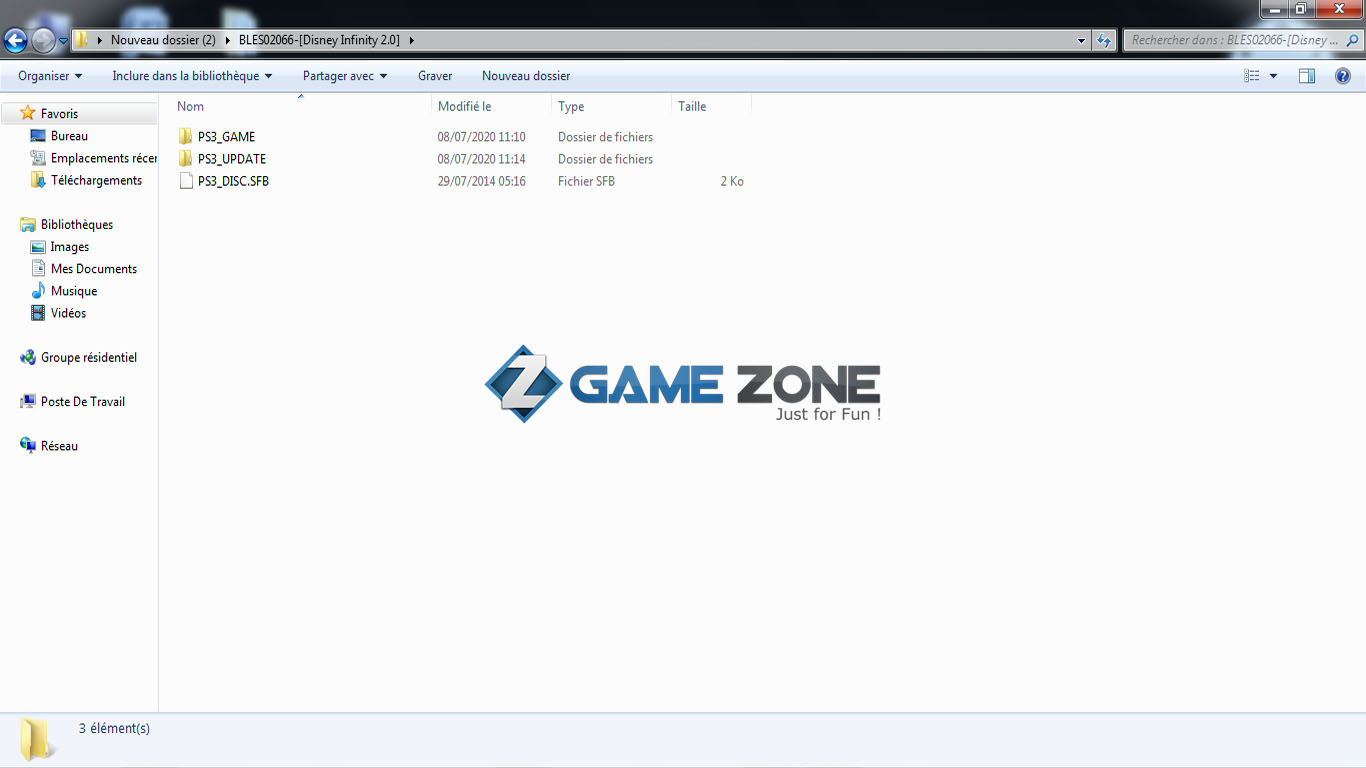Expand Inclure dans la bibliothèque dropdown

tap(192, 76)
